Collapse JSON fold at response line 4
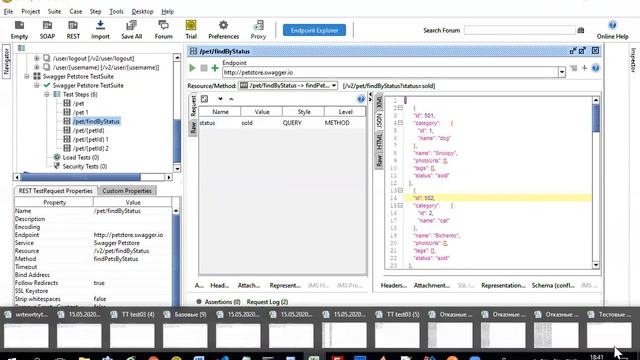640x360 pixels. coord(400,123)
